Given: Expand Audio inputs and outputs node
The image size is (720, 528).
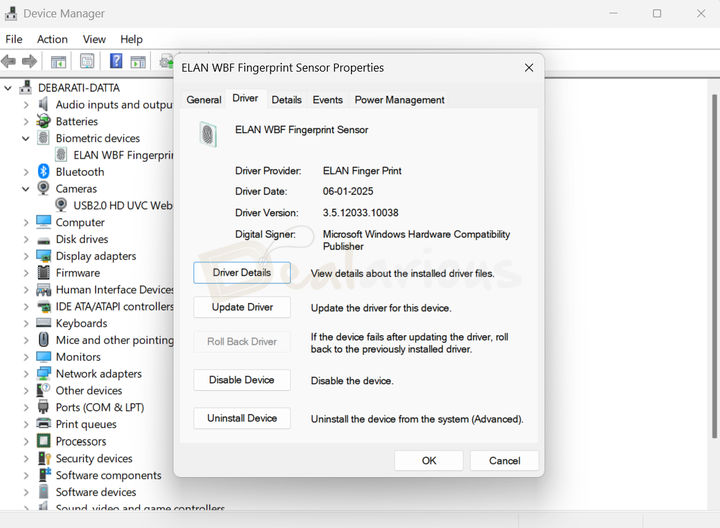Looking at the screenshot, I should tap(26, 105).
